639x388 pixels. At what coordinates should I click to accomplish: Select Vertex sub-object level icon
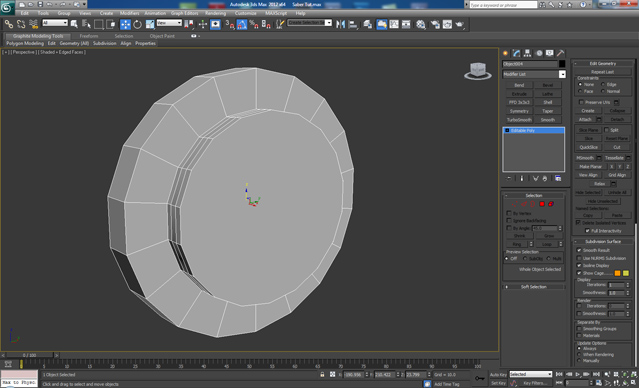click(515, 204)
